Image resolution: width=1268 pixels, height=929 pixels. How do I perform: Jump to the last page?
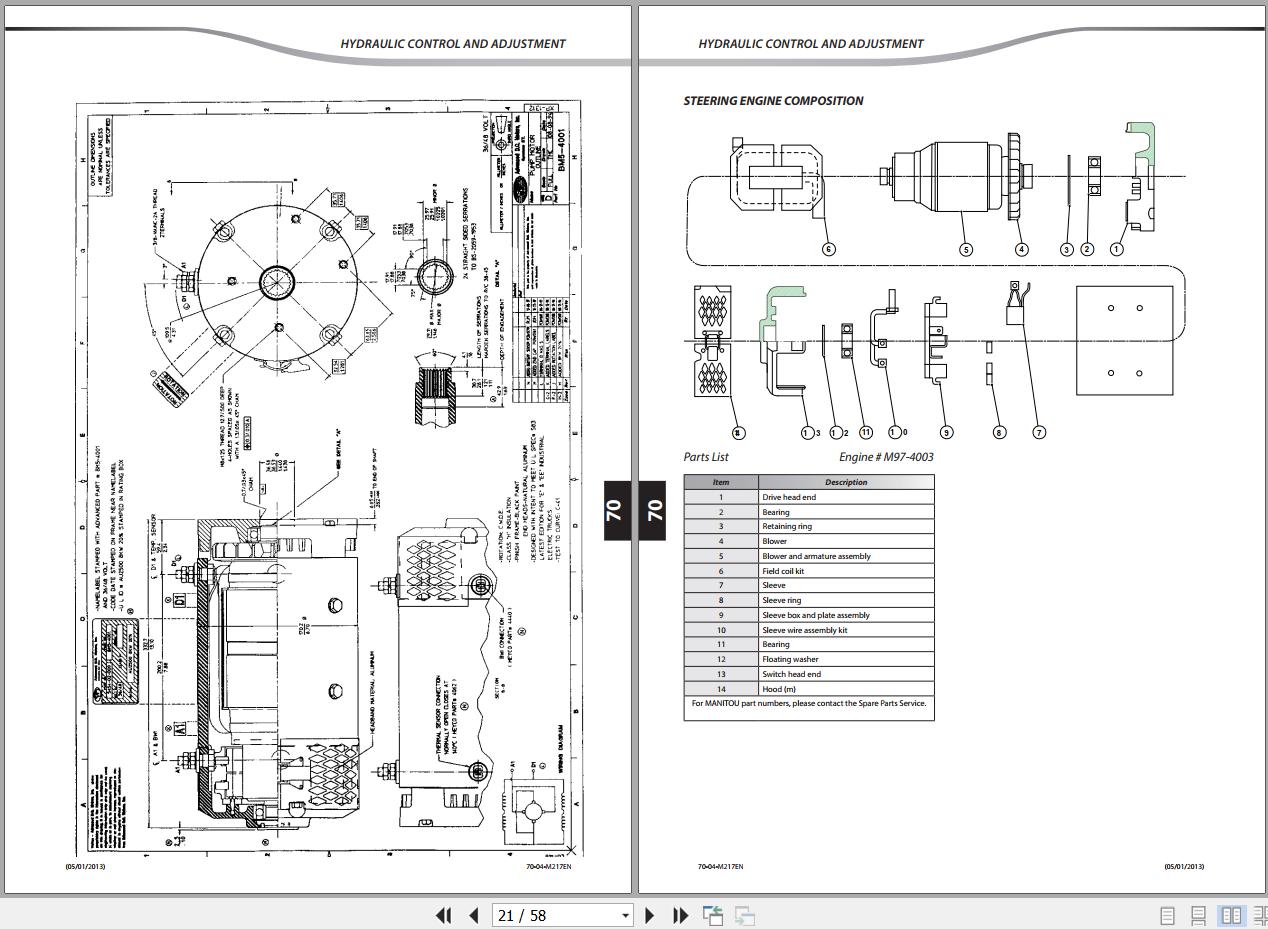coord(680,915)
